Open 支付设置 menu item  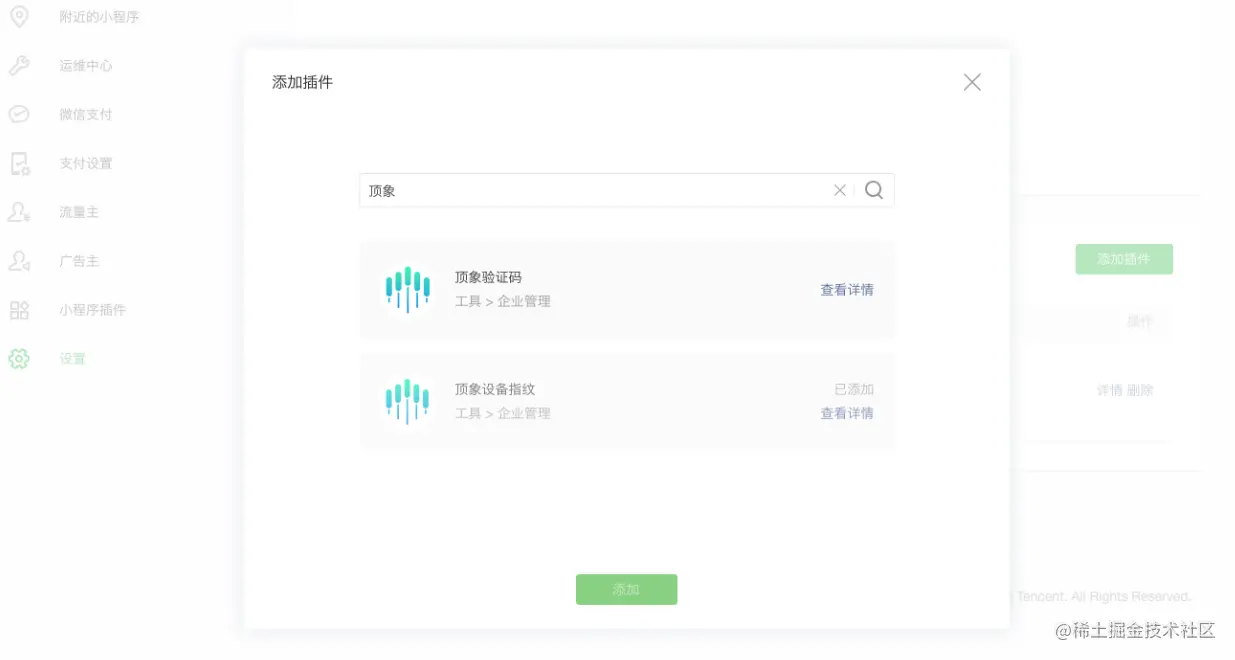pos(86,163)
